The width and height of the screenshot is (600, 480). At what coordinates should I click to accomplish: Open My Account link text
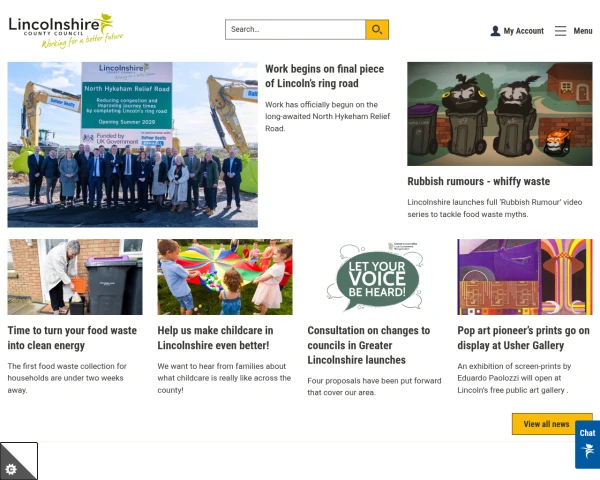[523, 31]
